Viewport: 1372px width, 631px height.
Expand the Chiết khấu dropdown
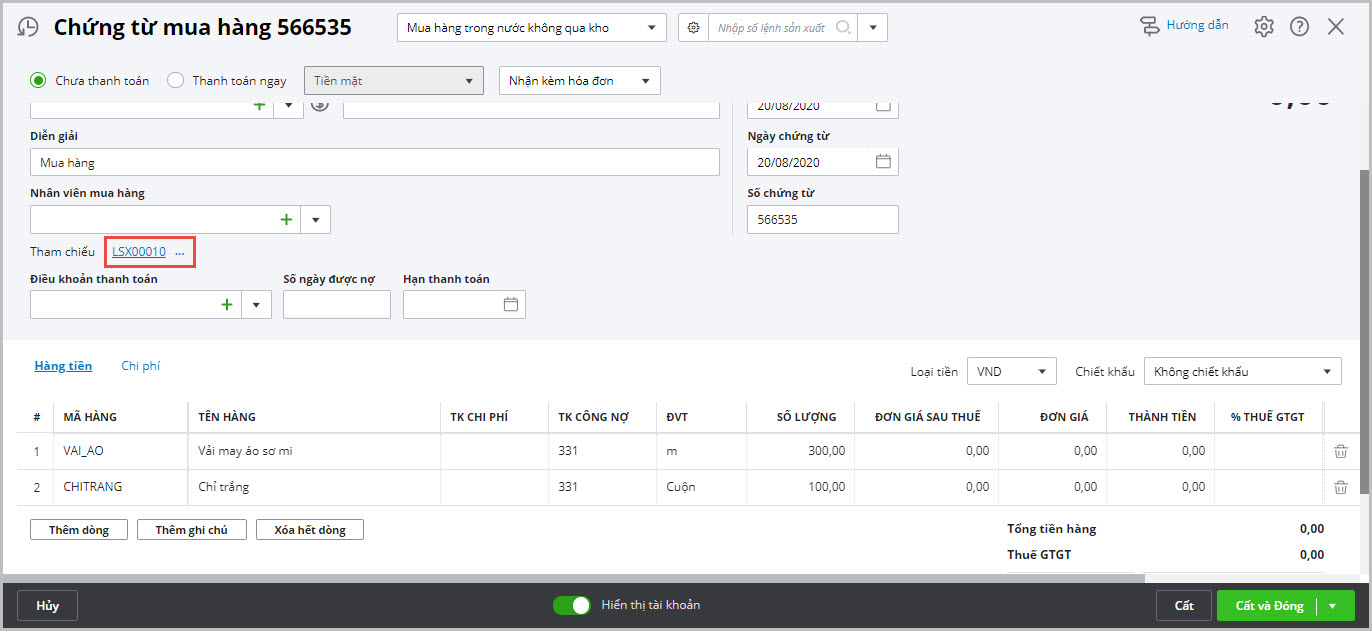pyautogui.click(x=1327, y=372)
